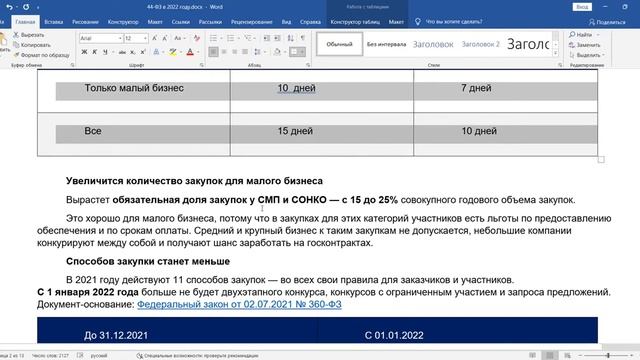Click the Cut (Вырезать) scissors icon
Image resolution: width=640 pixels, height=360 pixels.
point(16,35)
